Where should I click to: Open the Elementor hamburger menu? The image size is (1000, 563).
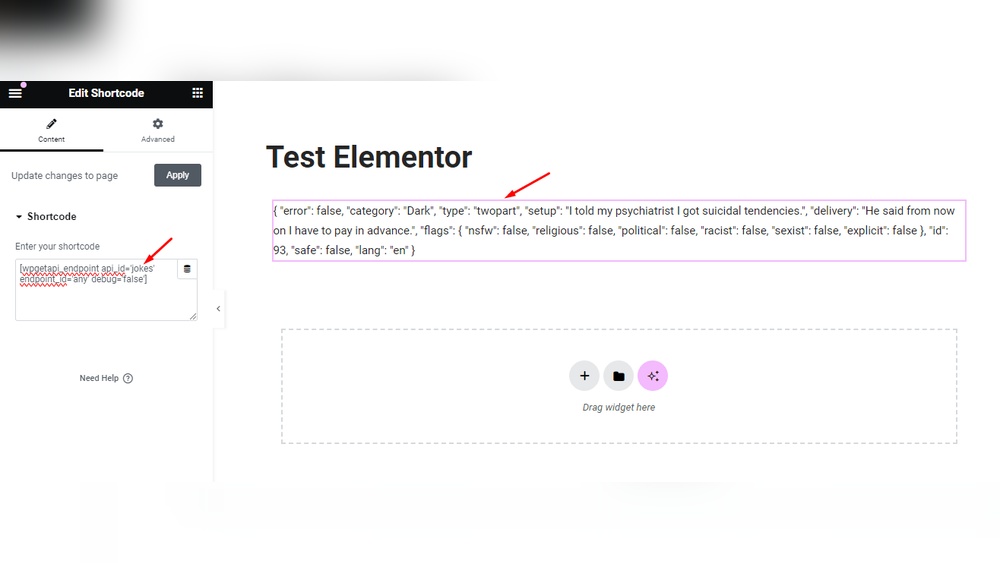(15, 93)
